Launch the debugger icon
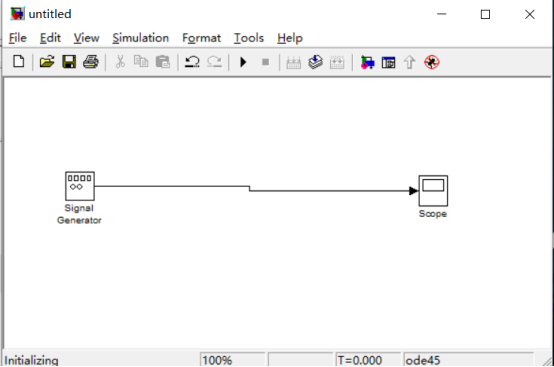 tap(431, 62)
